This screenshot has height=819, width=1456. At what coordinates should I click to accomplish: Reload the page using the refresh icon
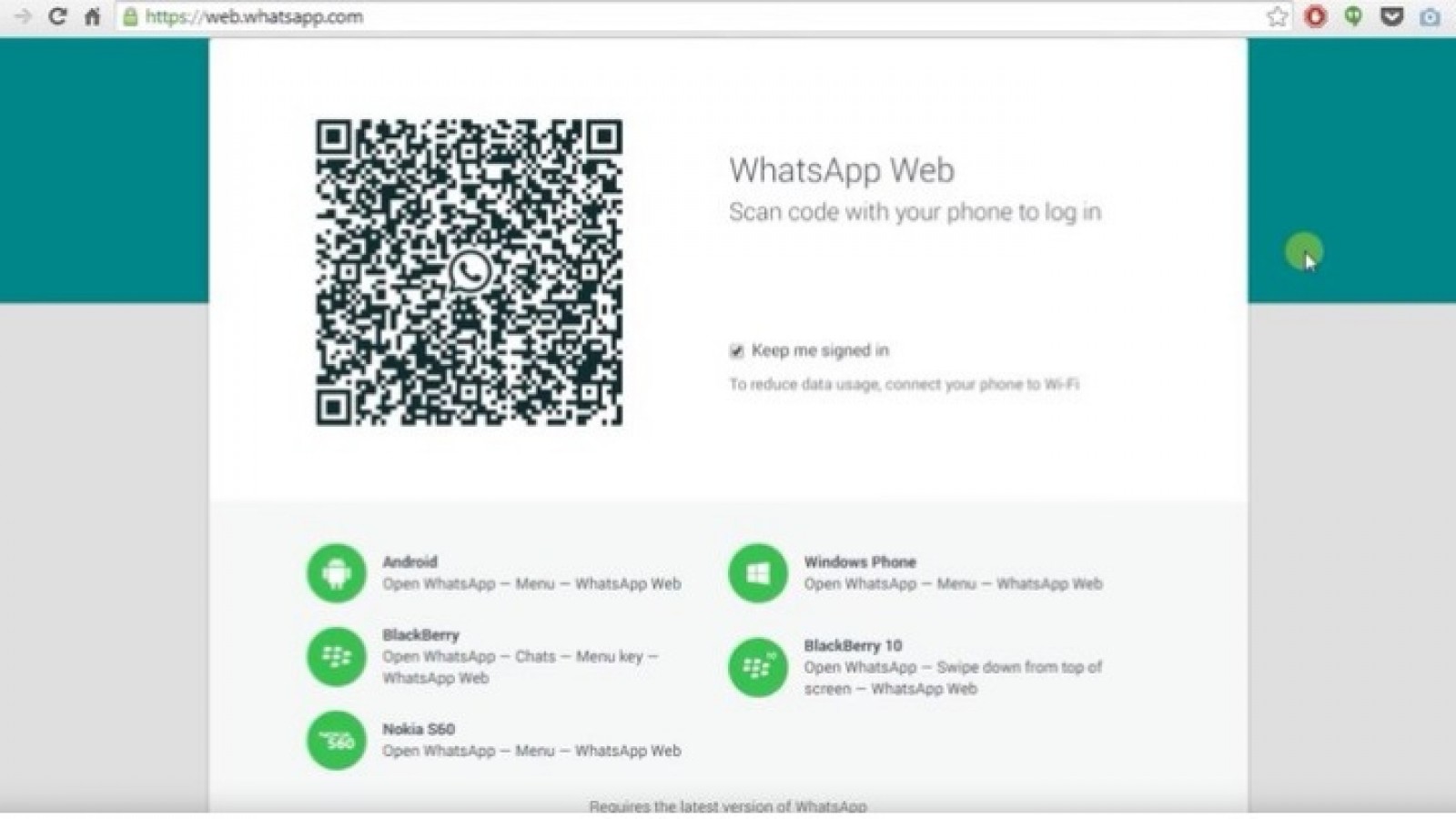(56, 16)
